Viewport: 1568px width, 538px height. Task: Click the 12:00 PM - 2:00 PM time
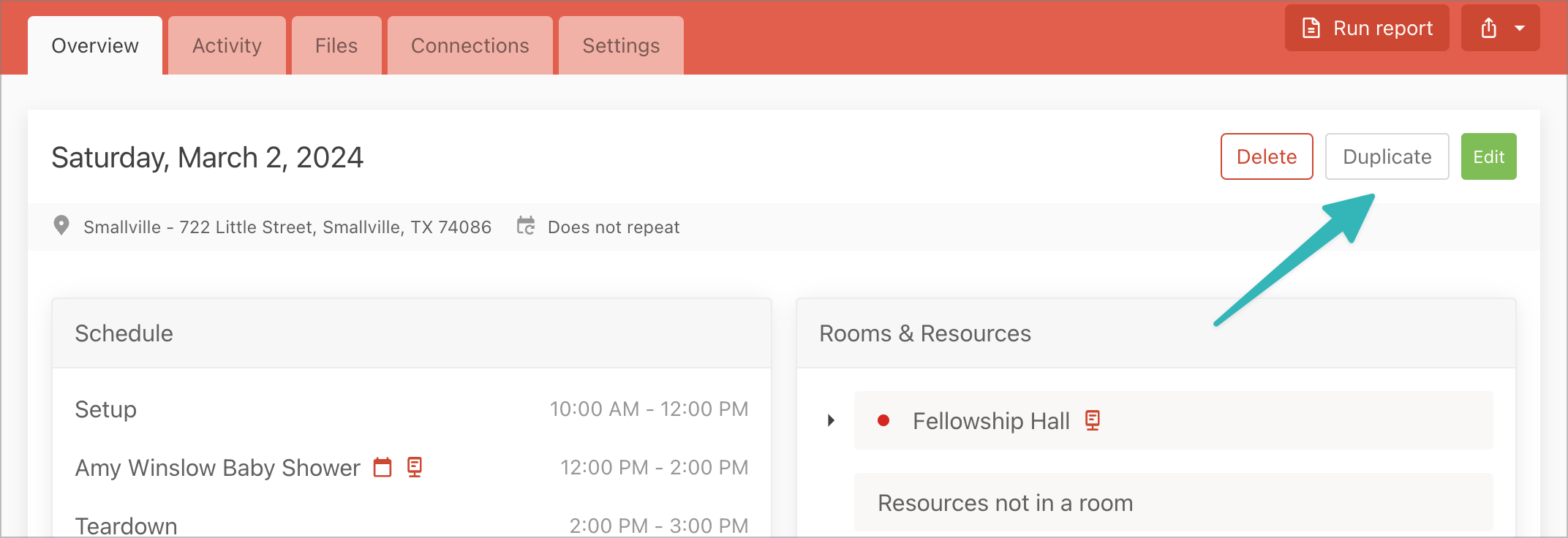pos(655,467)
